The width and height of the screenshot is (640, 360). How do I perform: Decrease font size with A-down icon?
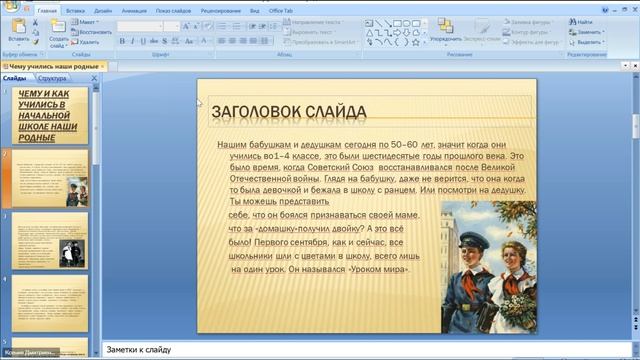point(196,27)
